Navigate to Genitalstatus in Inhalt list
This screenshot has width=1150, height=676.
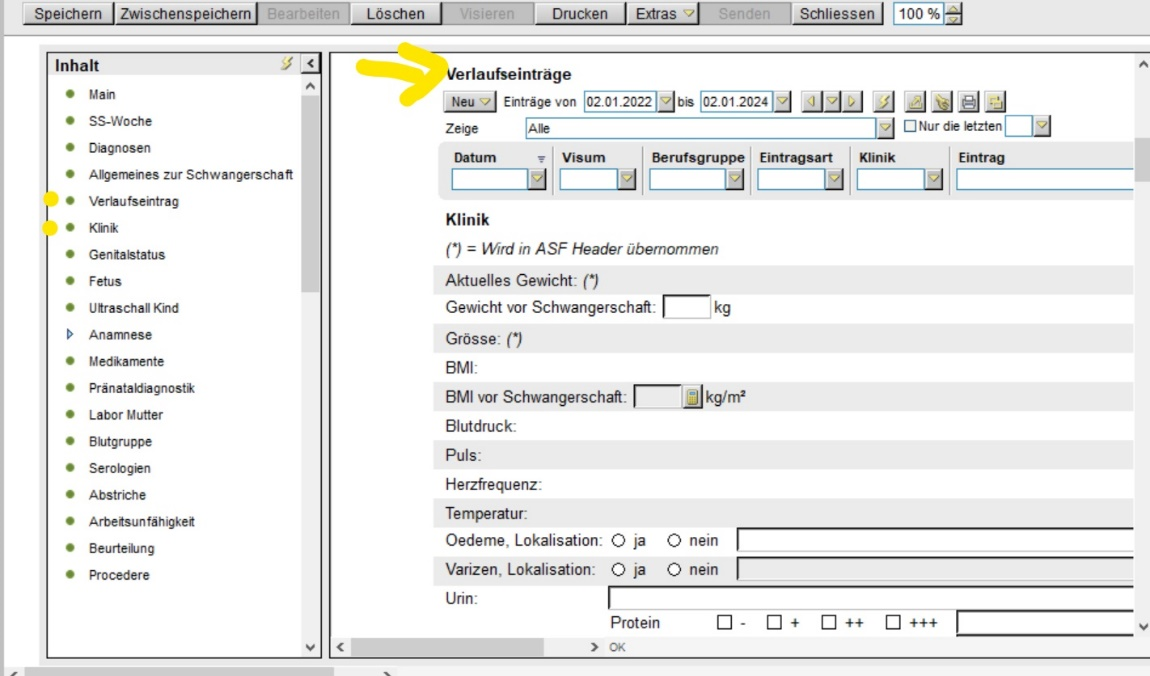(x=126, y=255)
